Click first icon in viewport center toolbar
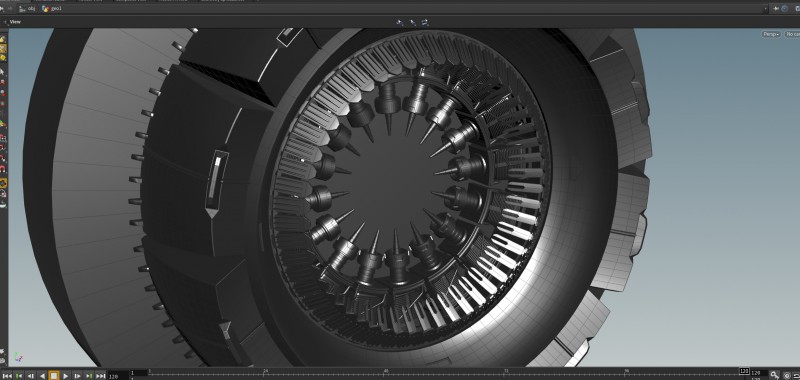The height and width of the screenshot is (380, 800). coord(399,22)
